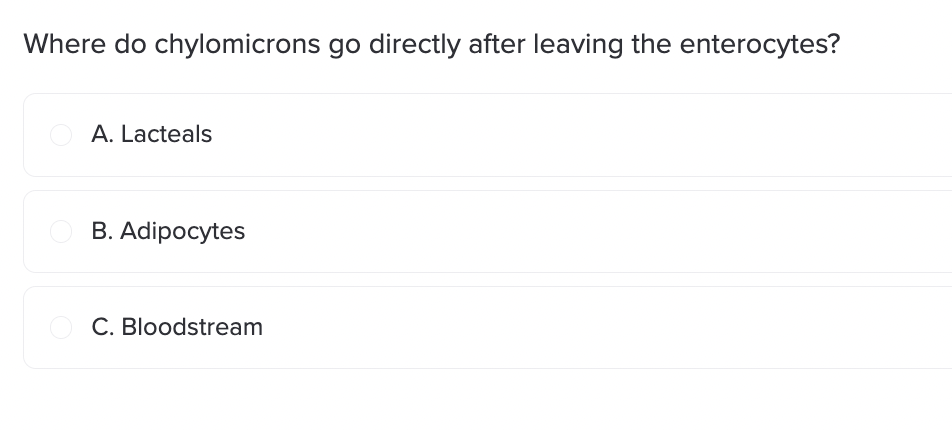Choose the 'B. Adipocytes' answer label

(168, 231)
